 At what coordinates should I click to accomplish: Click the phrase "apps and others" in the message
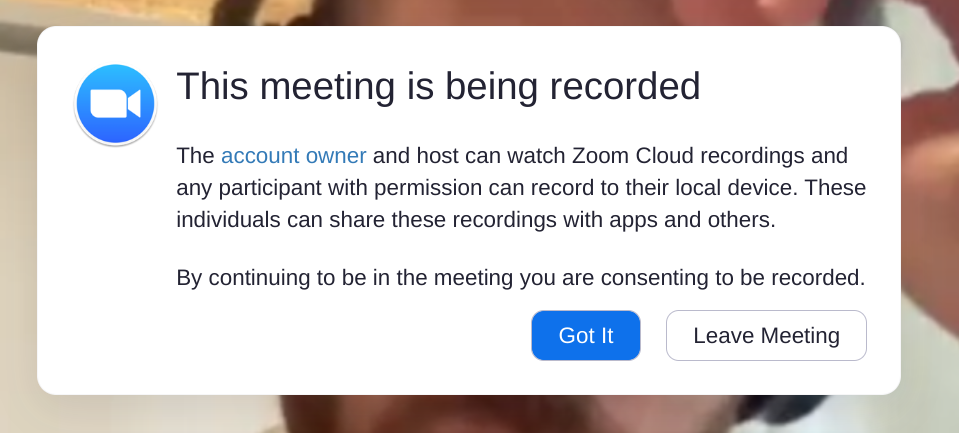[x=692, y=220]
